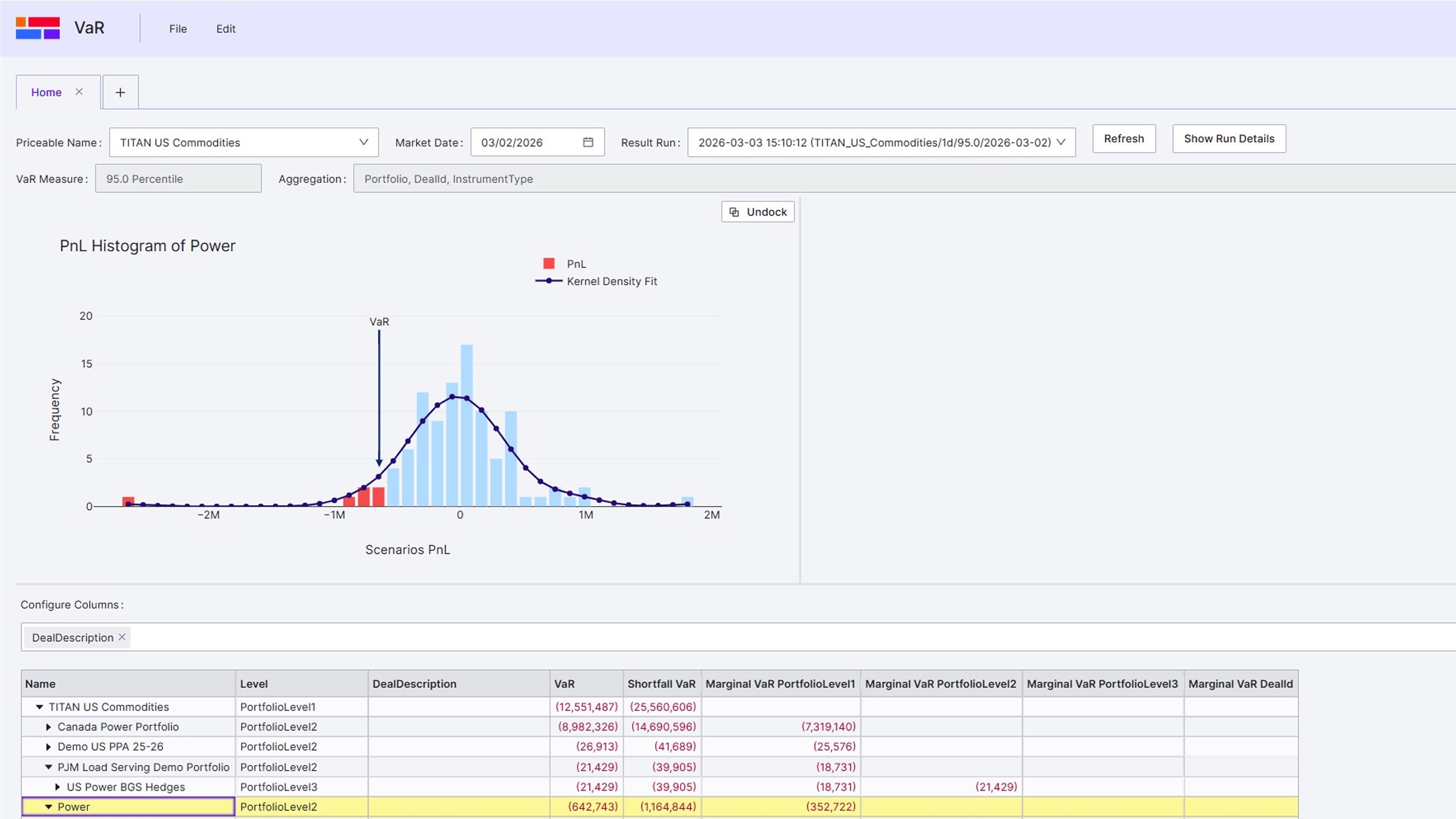The height and width of the screenshot is (819, 1456).
Task: Close the Home tab
Action: pos(79,92)
